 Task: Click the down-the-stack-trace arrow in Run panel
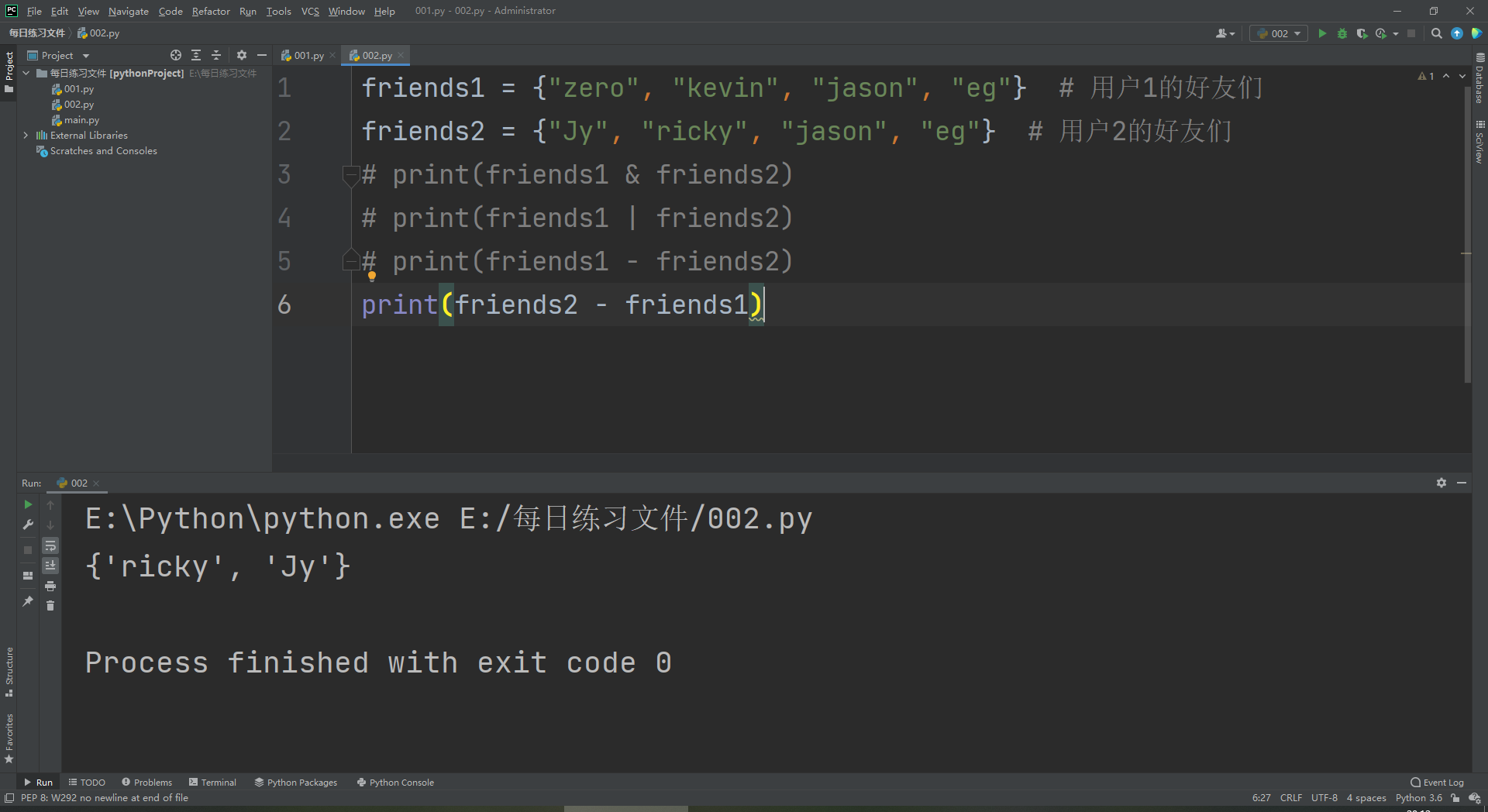tap(50, 525)
